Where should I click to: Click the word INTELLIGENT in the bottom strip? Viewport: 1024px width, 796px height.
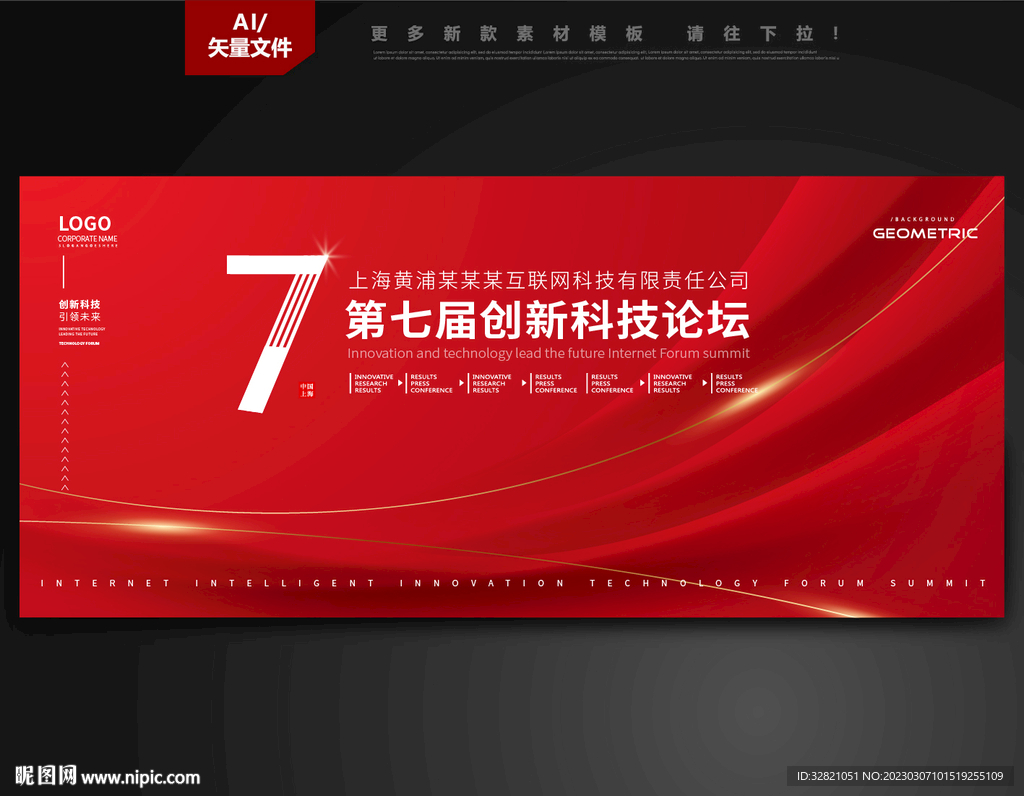tap(285, 583)
